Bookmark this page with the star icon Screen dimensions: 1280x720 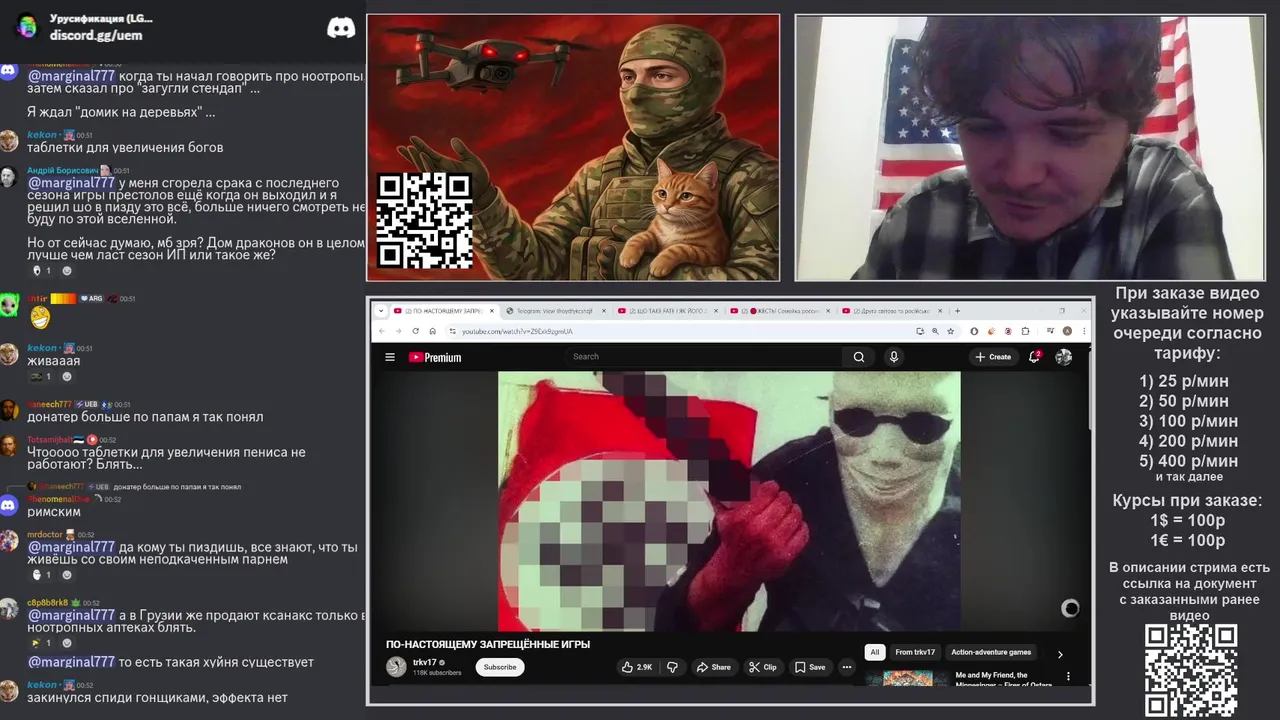[x=950, y=331]
